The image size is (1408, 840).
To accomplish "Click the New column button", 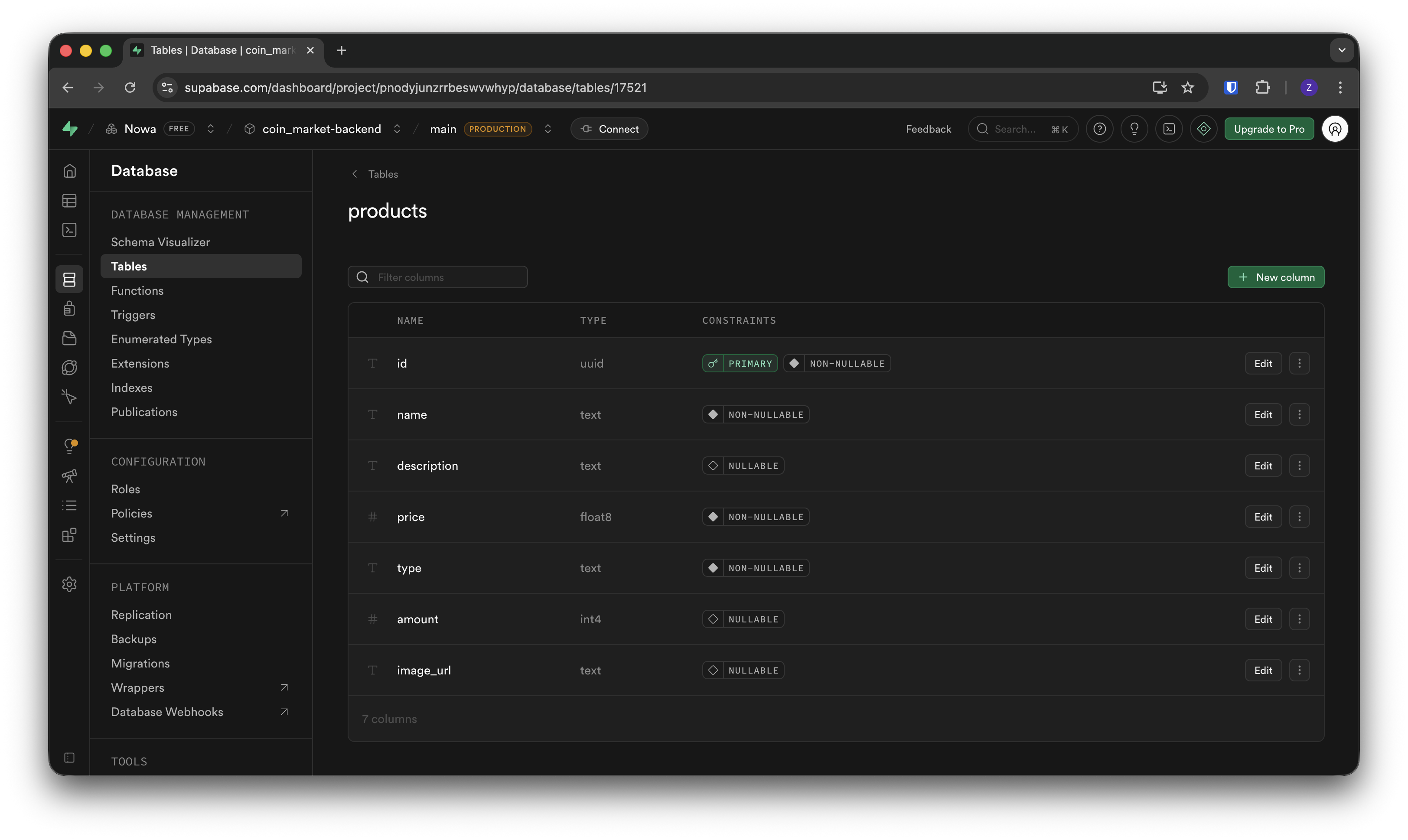I will click(x=1275, y=277).
